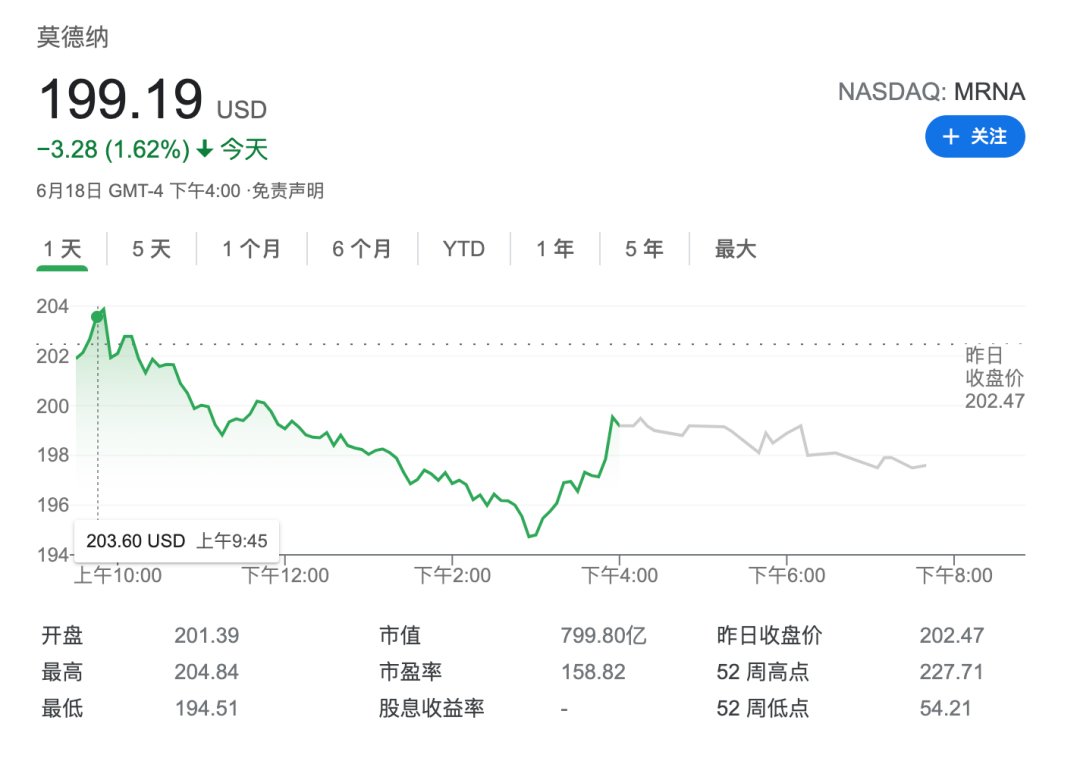Select the 1 天 tab

coord(62,249)
